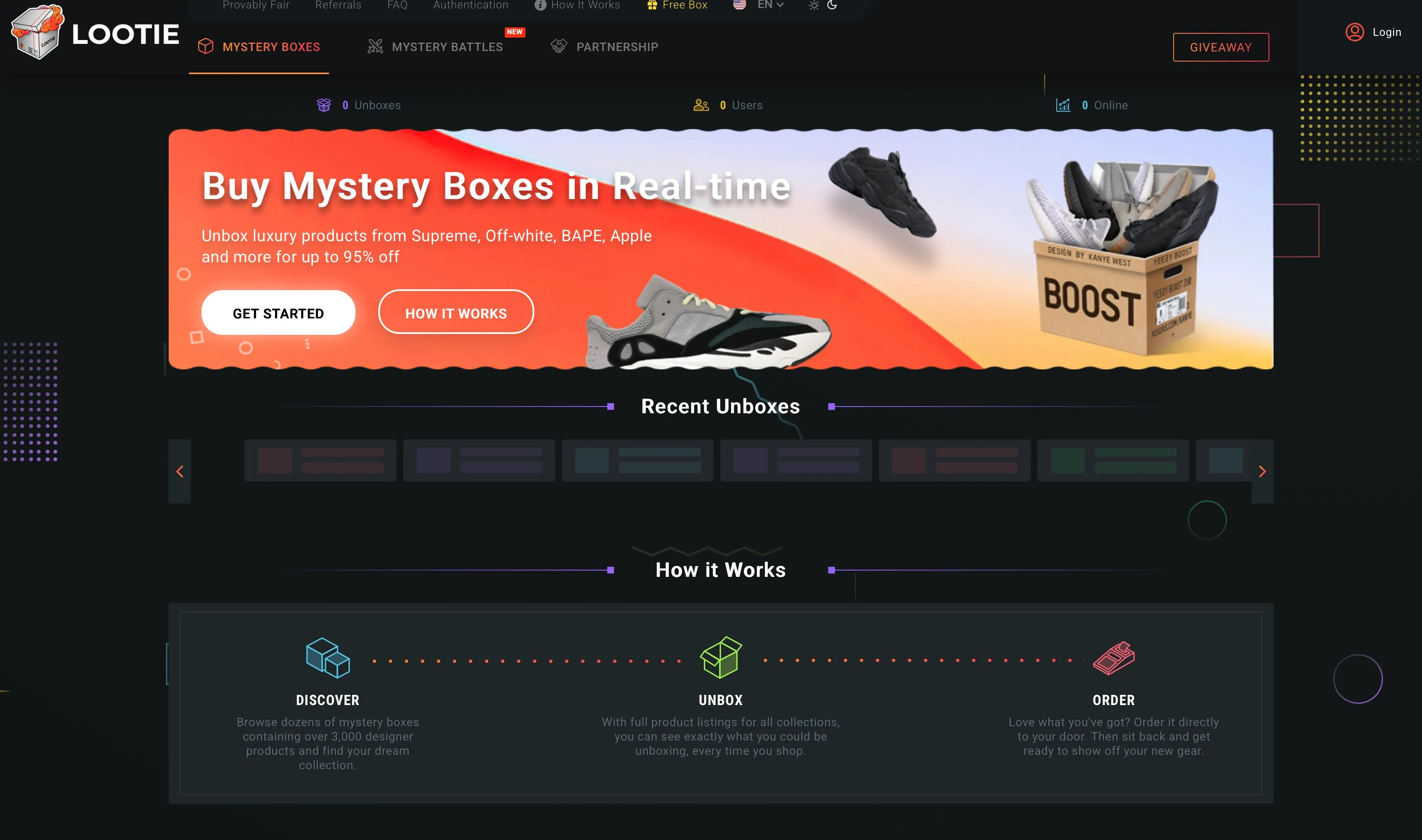Expand the EN language dropdown
This screenshot has width=1422, height=840.
click(x=770, y=5)
